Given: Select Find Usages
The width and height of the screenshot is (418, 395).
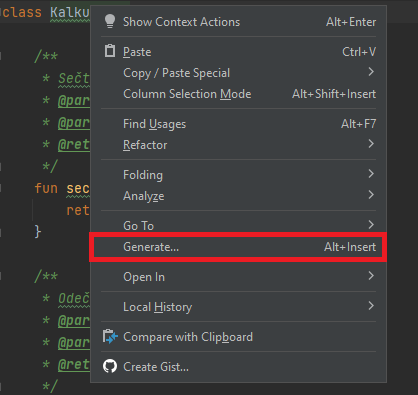Looking at the screenshot, I should point(239,124).
